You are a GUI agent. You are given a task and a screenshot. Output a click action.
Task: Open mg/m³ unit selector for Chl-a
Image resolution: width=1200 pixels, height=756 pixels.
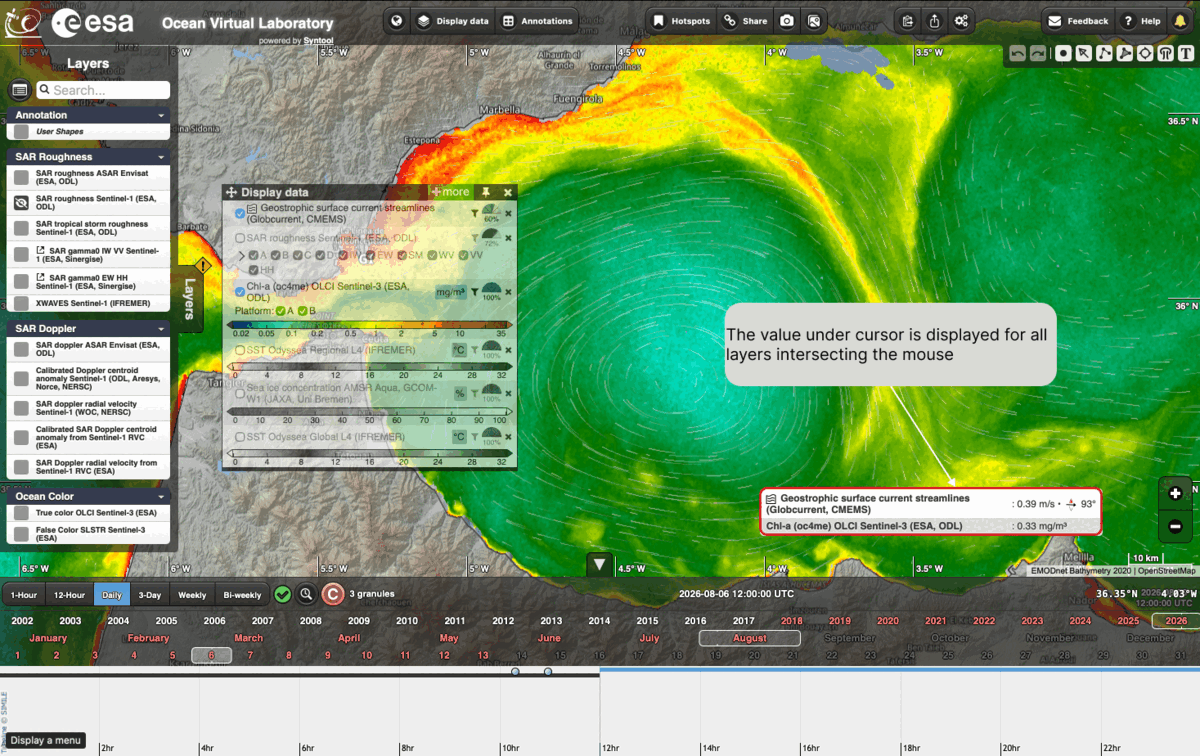coord(450,292)
